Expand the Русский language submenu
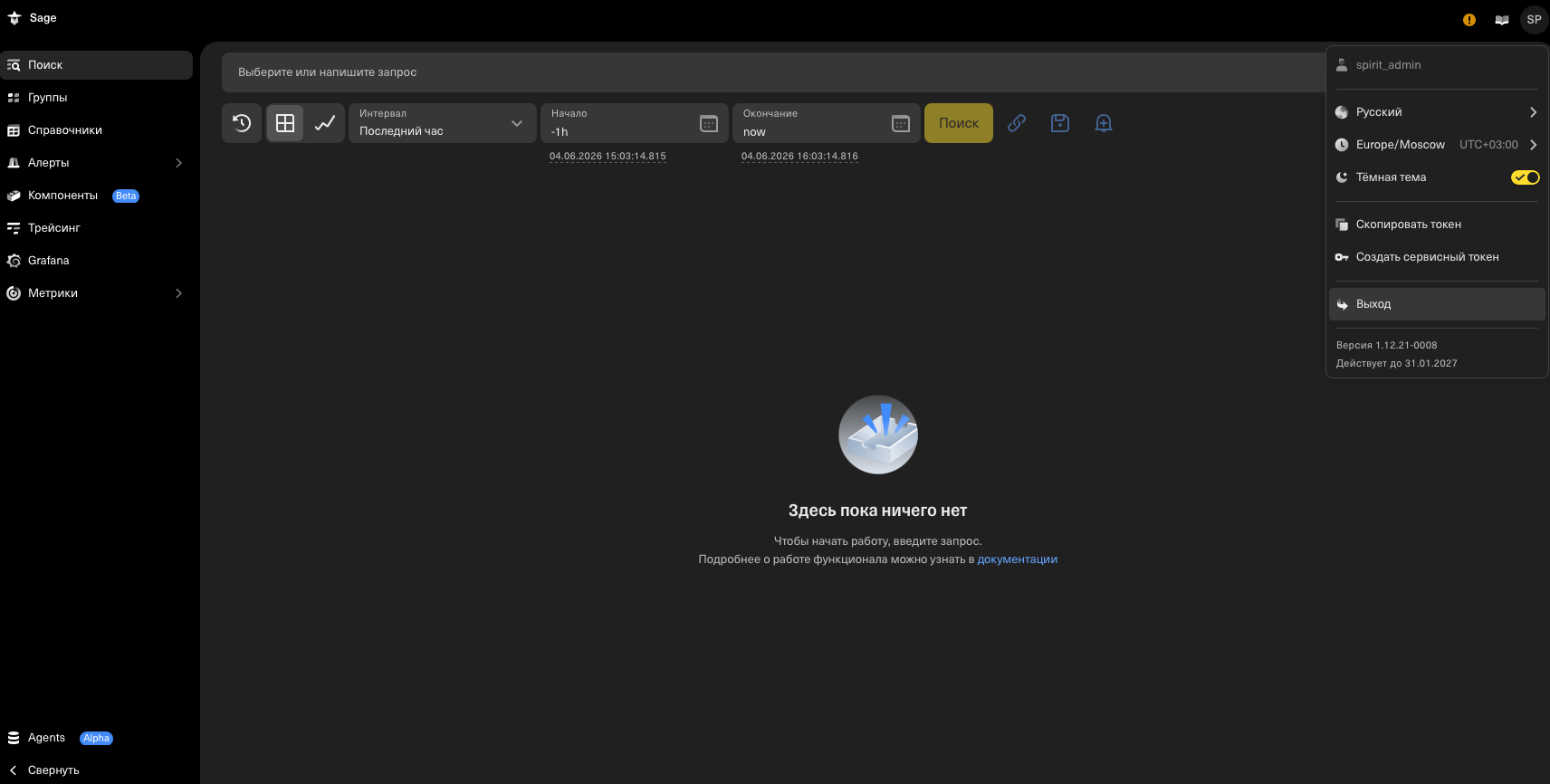This screenshot has height=784, width=1550. 1437,112
